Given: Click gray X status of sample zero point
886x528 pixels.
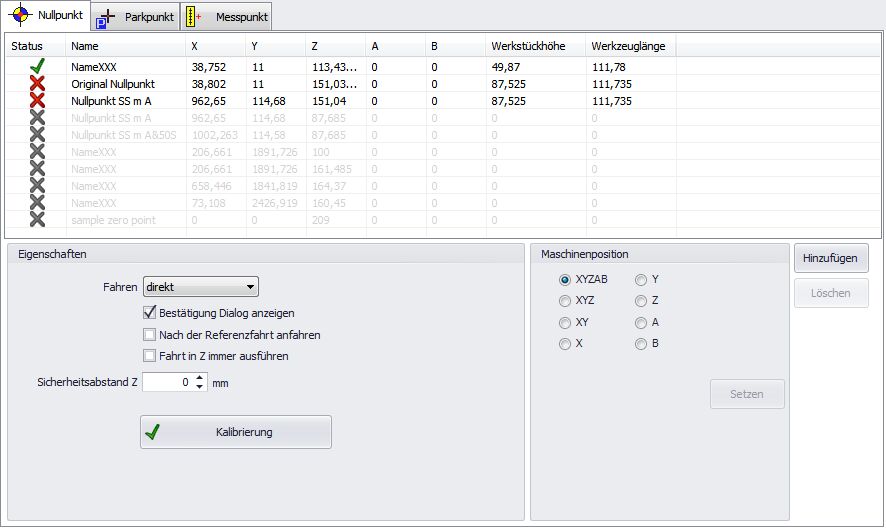Looking at the screenshot, I should point(37,220).
